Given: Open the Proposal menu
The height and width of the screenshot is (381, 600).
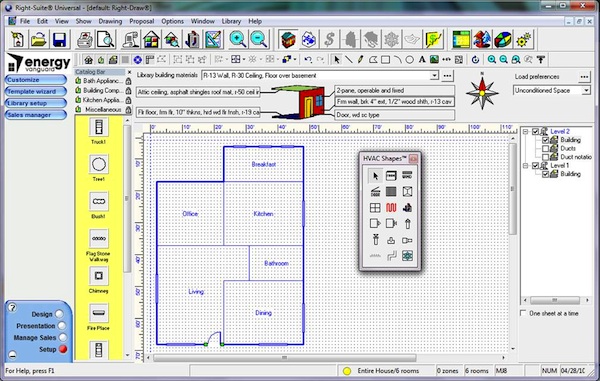Looking at the screenshot, I should 142,21.
